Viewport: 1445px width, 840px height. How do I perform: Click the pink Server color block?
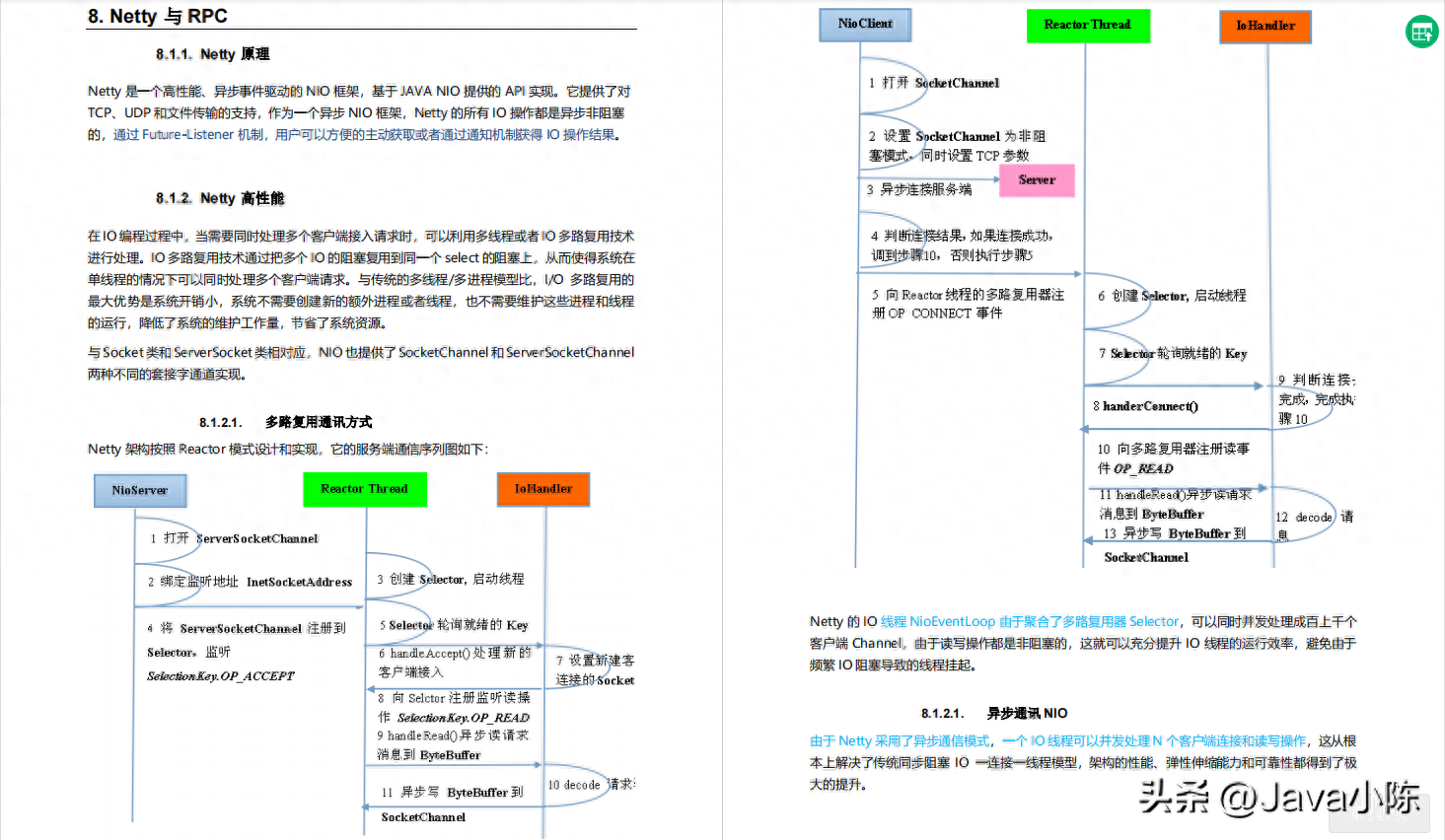(x=1037, y=180)
